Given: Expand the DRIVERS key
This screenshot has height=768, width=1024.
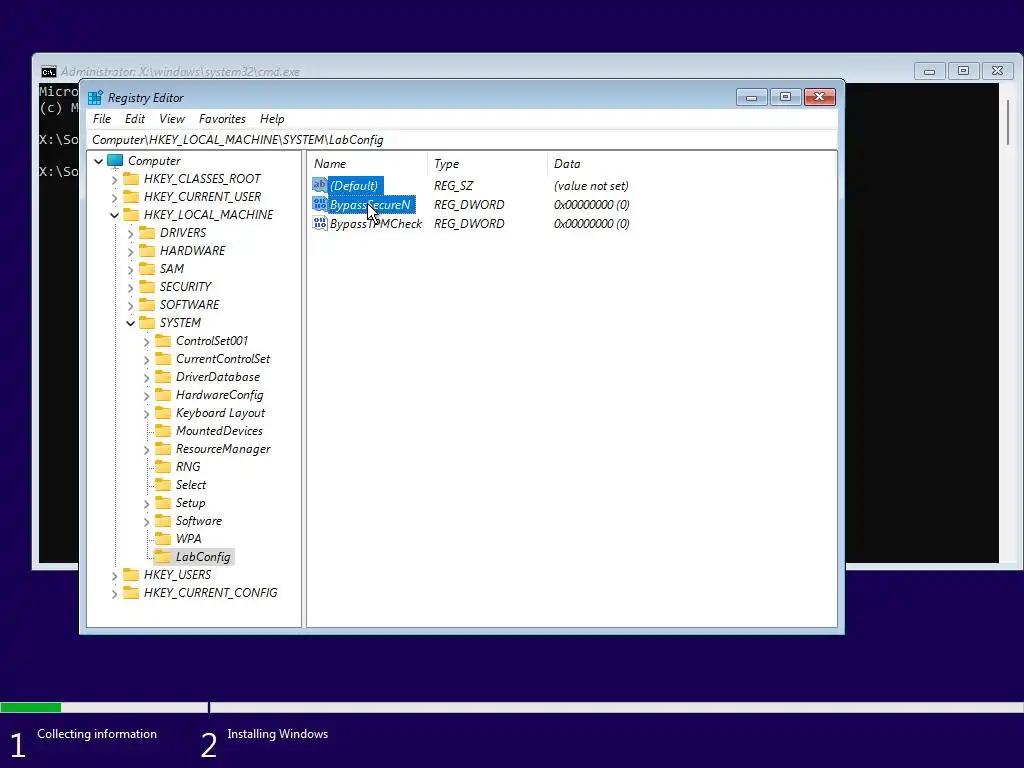Looking at the screenshot, I should (131, 233).
